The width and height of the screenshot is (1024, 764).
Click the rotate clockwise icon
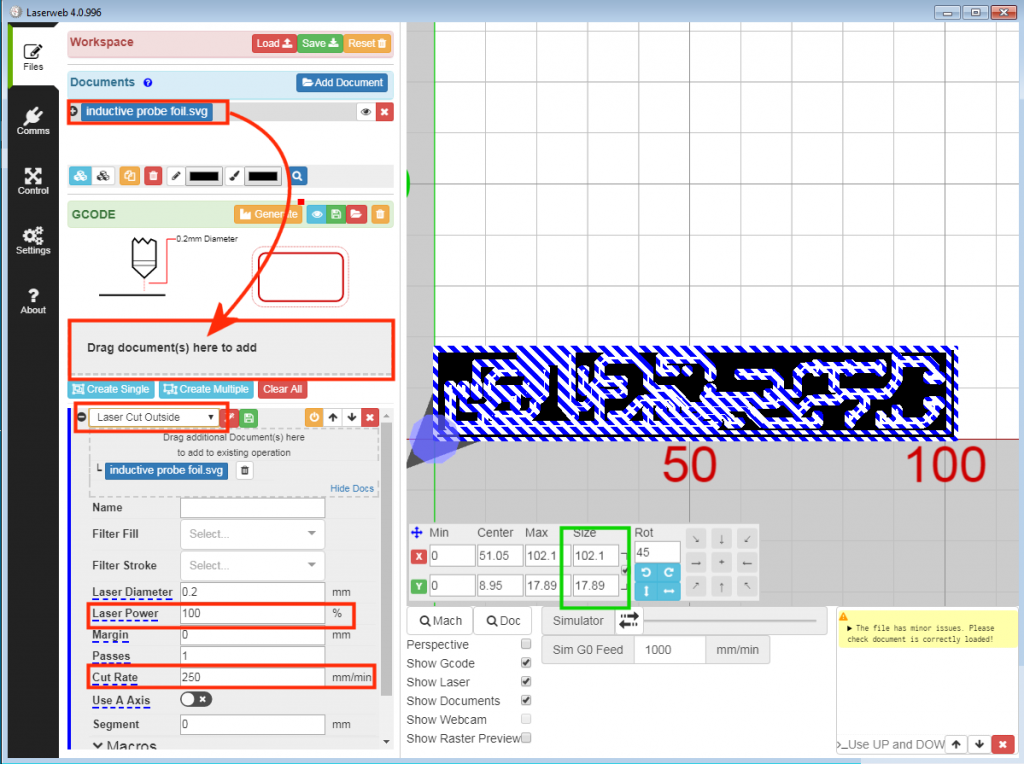click(669, 571)
